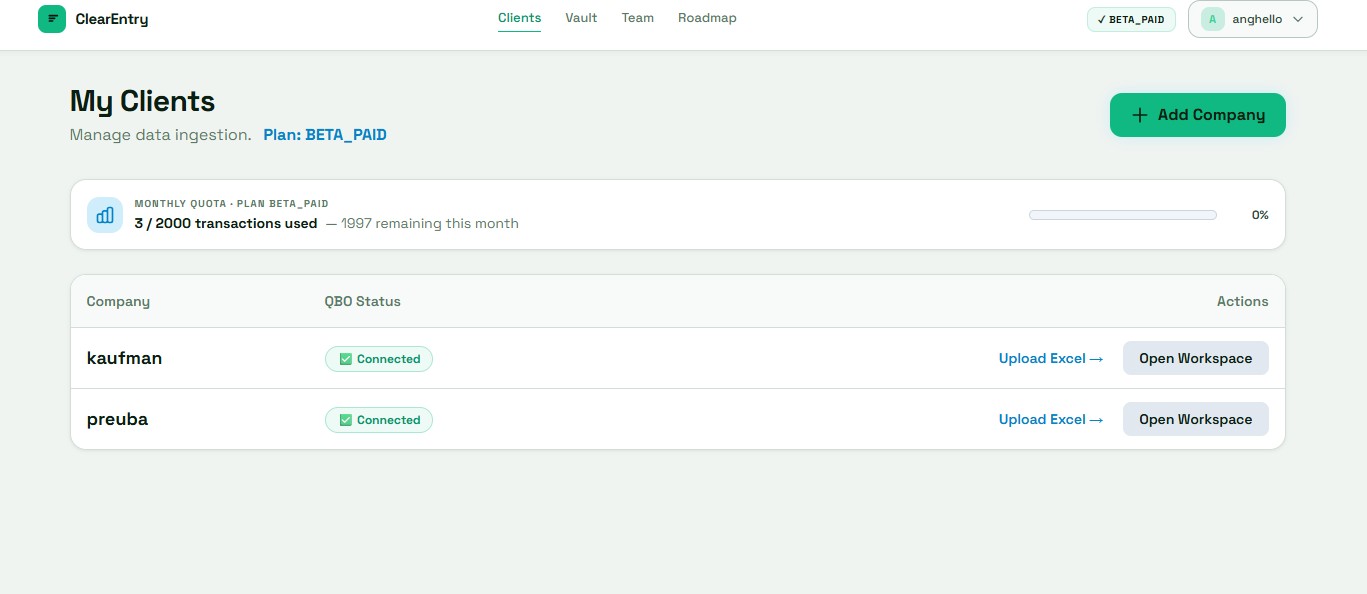Select the preuba company name

point(117,419)
